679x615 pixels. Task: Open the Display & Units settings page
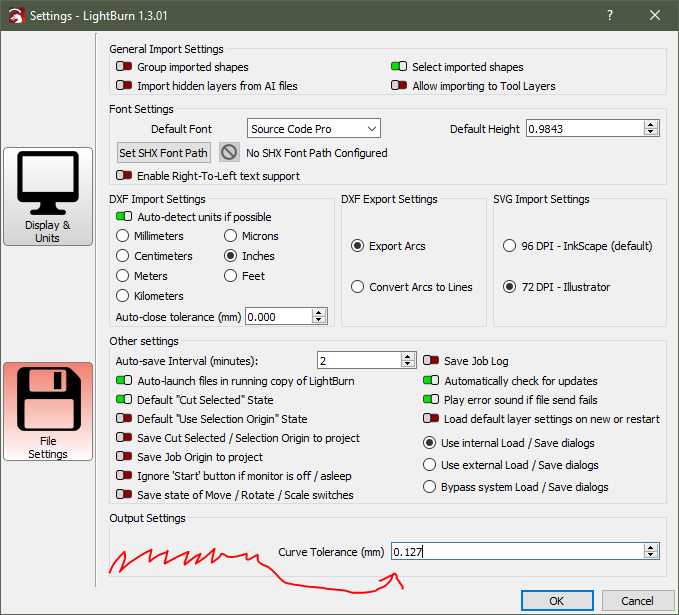[48, 197]
